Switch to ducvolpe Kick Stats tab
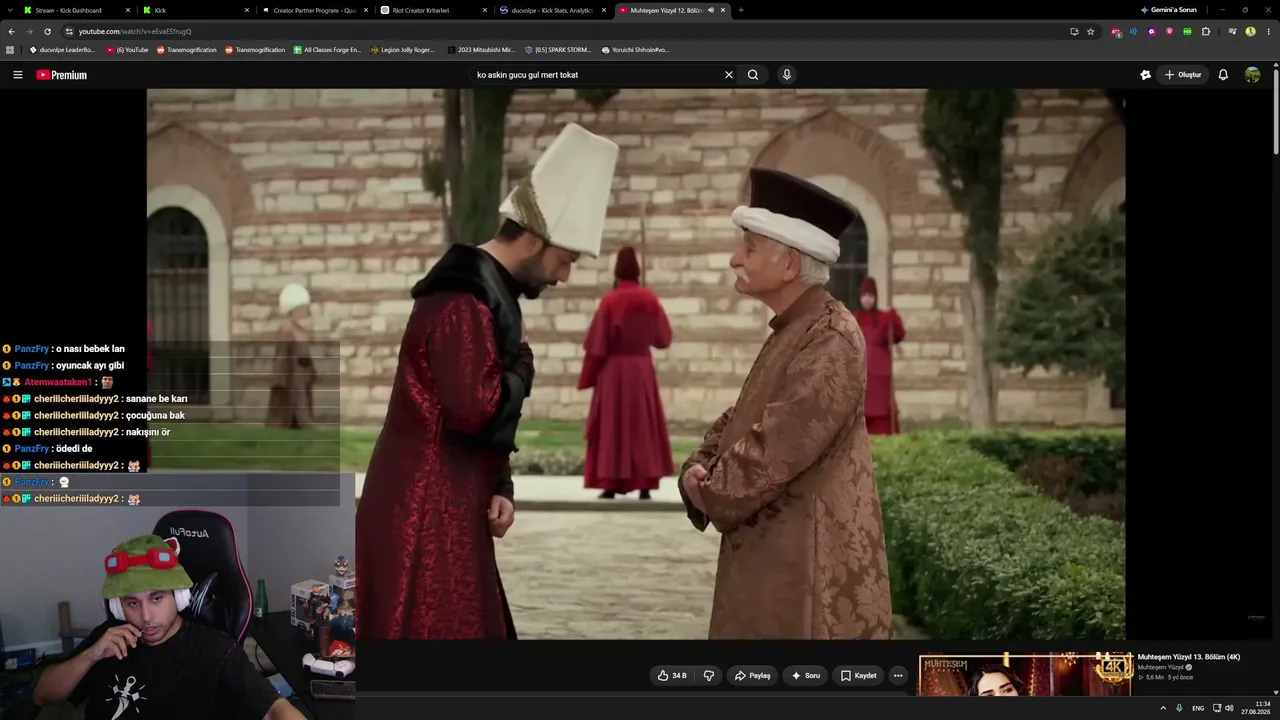The image size is (1280, 720). [x=552, y=10]
